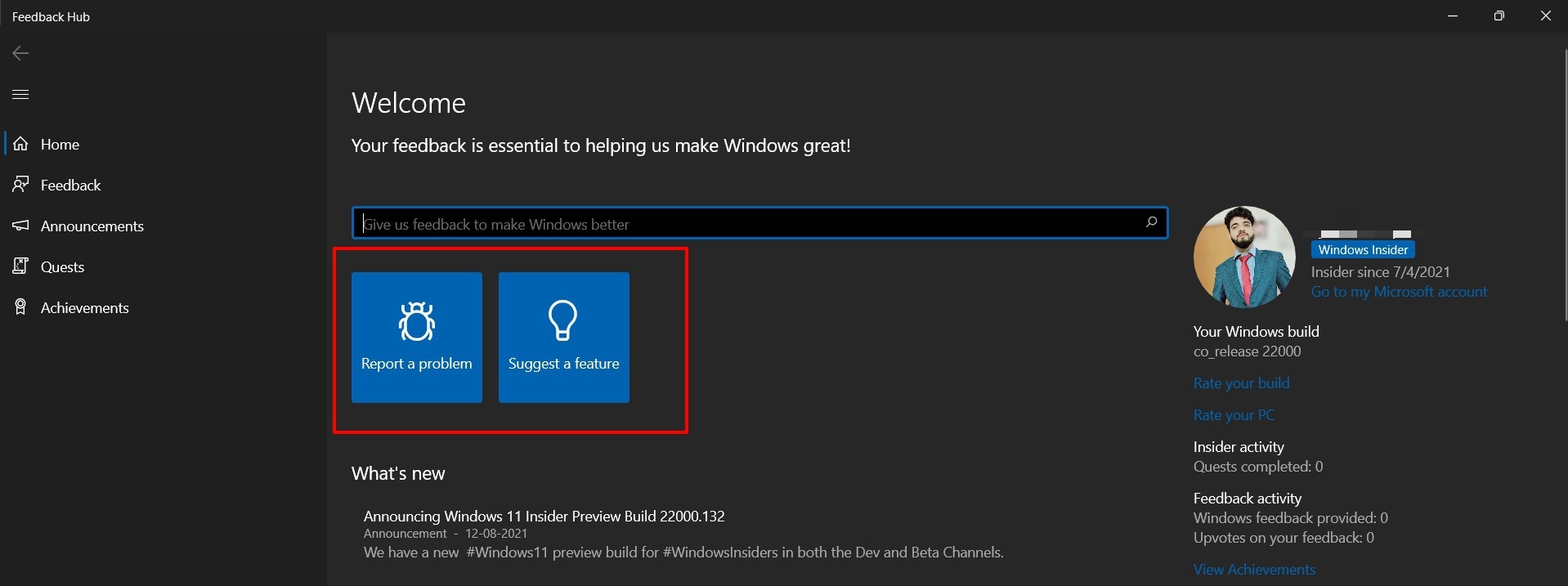Click 'Quests completed: 0' text
Image resolution: width=1568 pixels, height=586 pixels.
(1257, 467)
